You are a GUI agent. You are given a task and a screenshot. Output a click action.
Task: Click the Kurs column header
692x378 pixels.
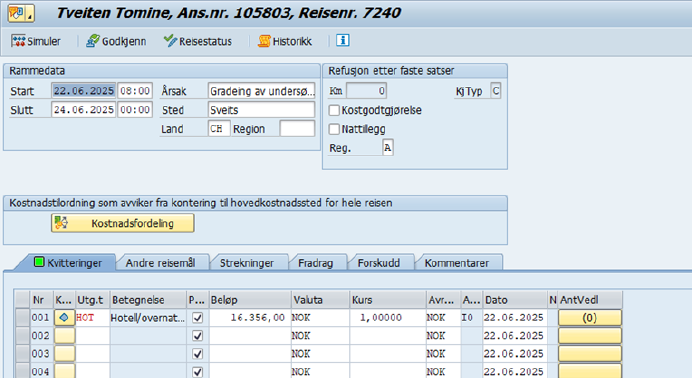pos(388,299)
